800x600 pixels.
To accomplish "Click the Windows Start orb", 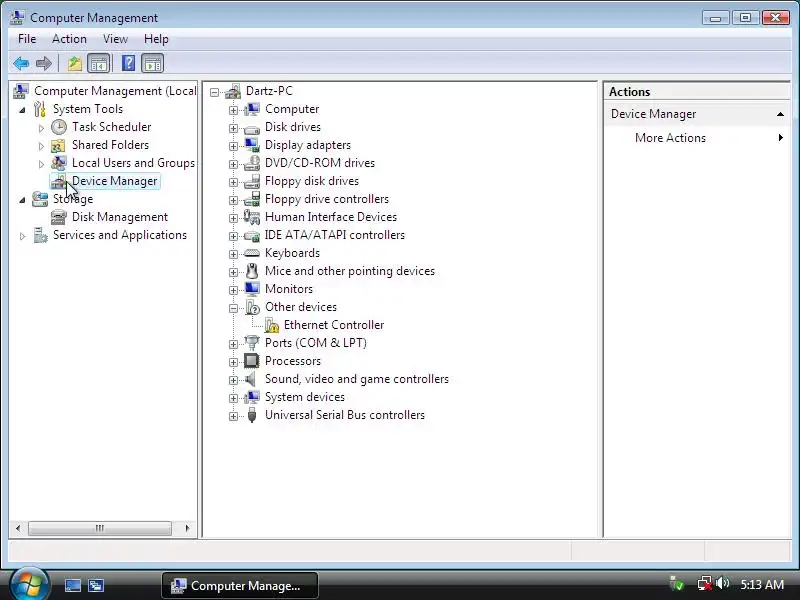I will pyautogui.click(x=29, y=584).
